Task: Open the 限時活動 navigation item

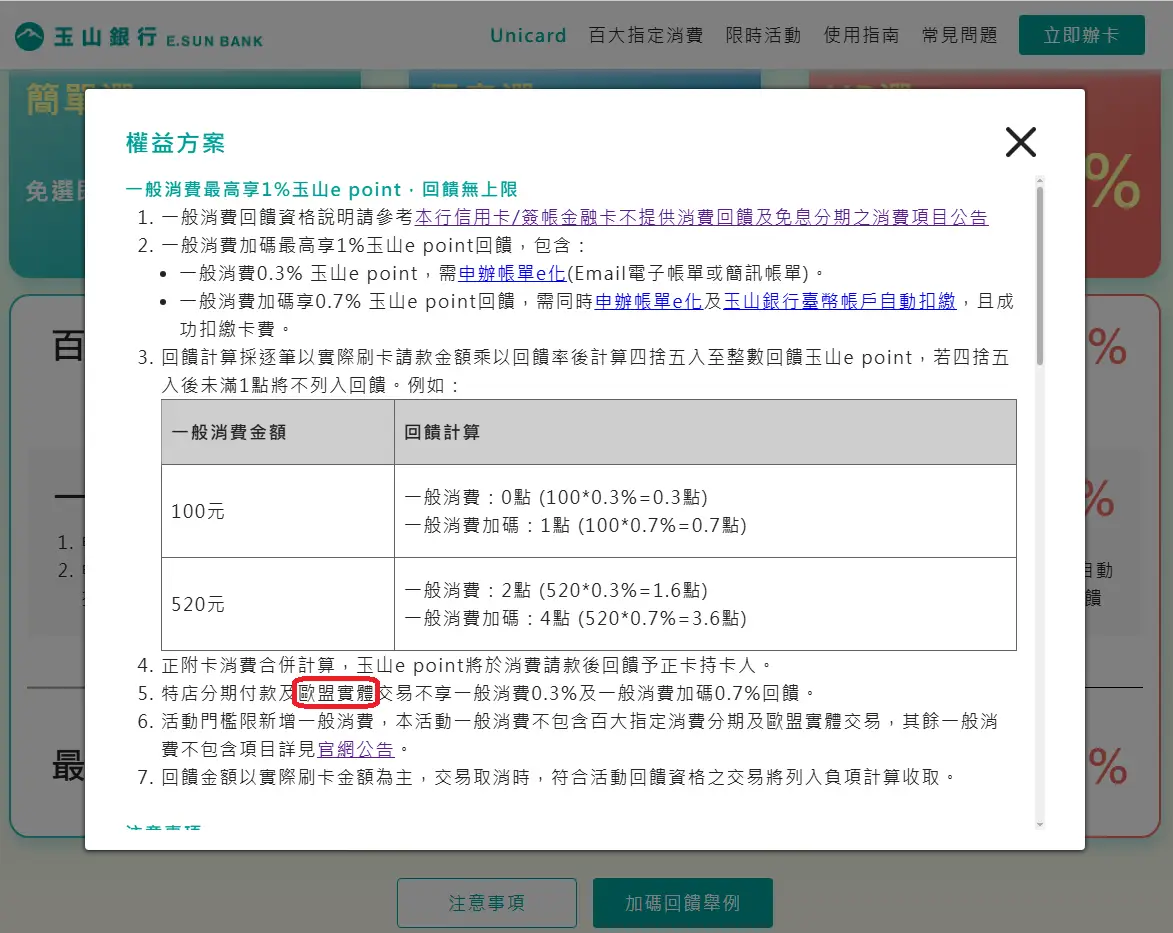Action: (x=763, y=35)
